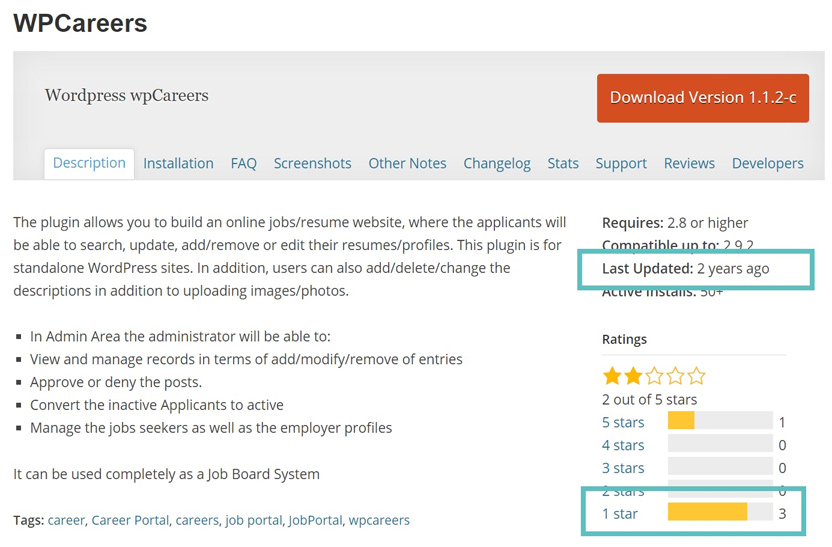Click the 'Wordpress wpCareers' subtitle text
This screenshot has width=832, height=547.
pos(127,95)
